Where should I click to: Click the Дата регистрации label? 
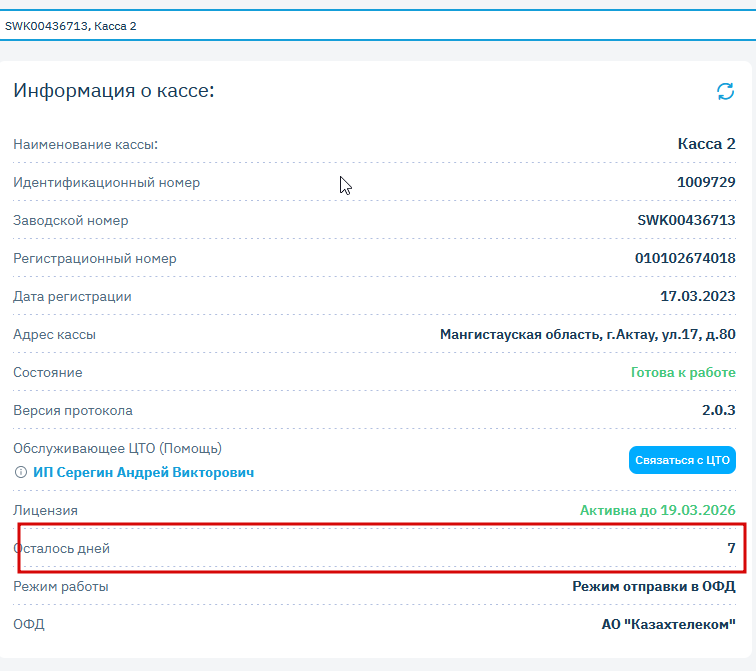pos(72,296)
